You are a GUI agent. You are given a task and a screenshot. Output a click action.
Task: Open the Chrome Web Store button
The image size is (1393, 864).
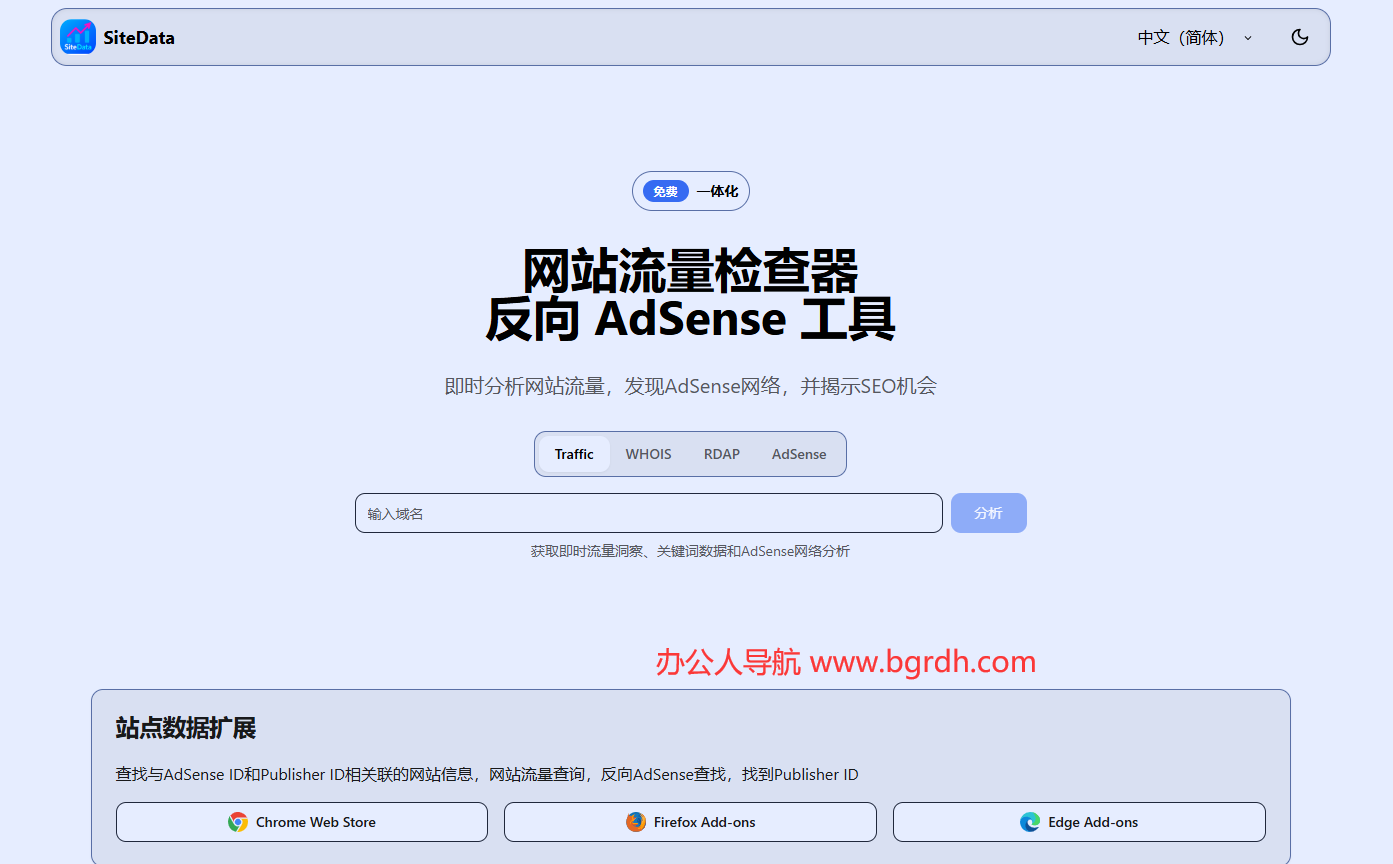(x=302, y=822)
